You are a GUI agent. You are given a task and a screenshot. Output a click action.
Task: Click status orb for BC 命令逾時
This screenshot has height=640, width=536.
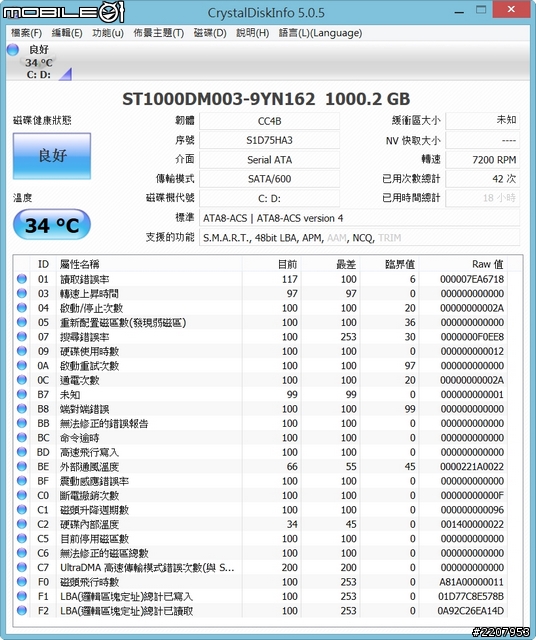coord(22,437)
